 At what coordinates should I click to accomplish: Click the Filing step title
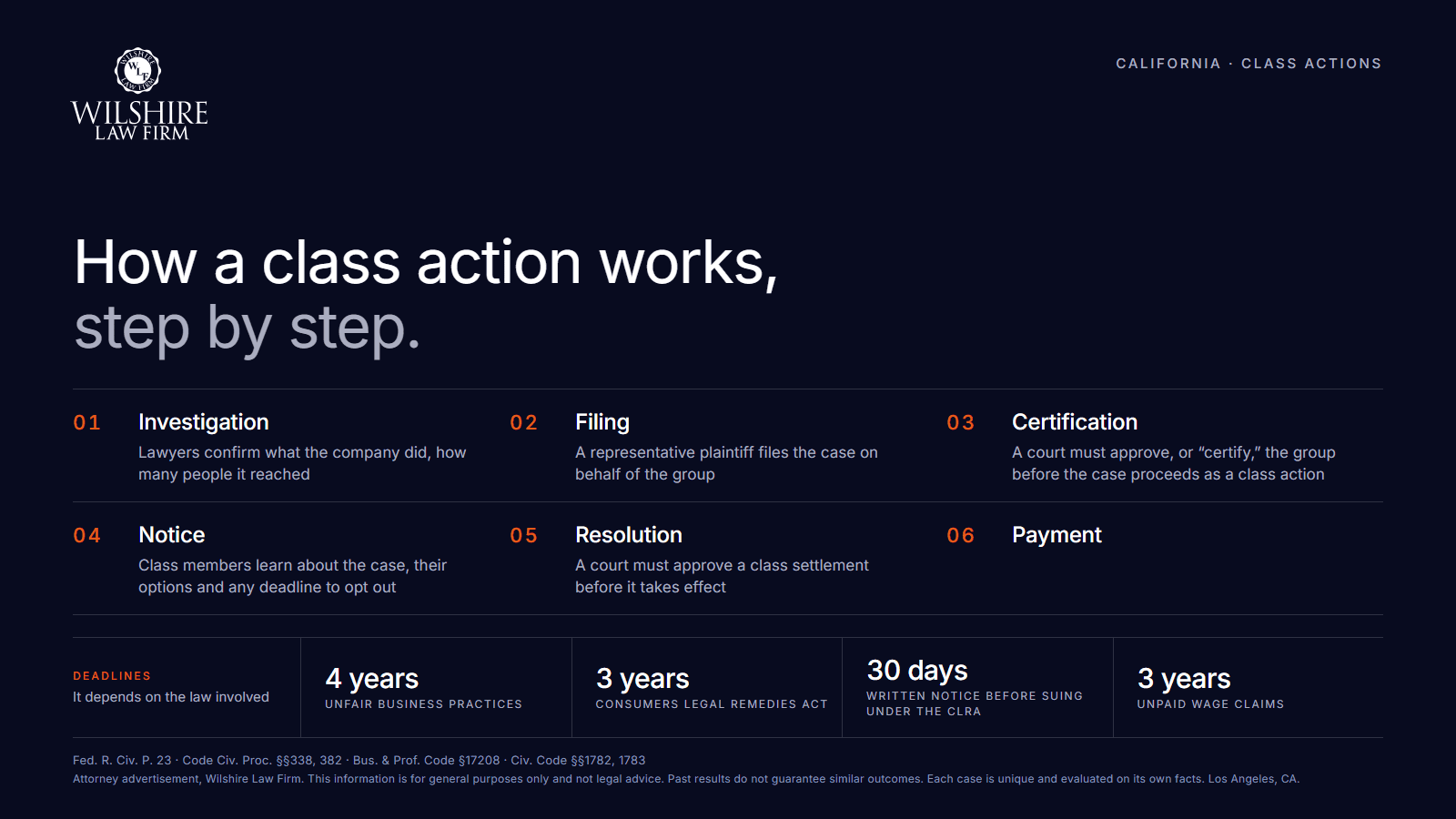point(602,422)
